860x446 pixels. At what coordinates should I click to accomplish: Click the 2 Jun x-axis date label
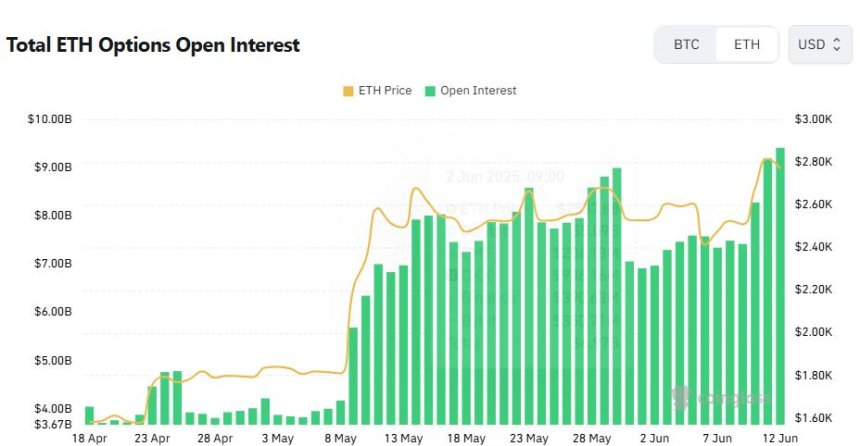pos(655,438)
